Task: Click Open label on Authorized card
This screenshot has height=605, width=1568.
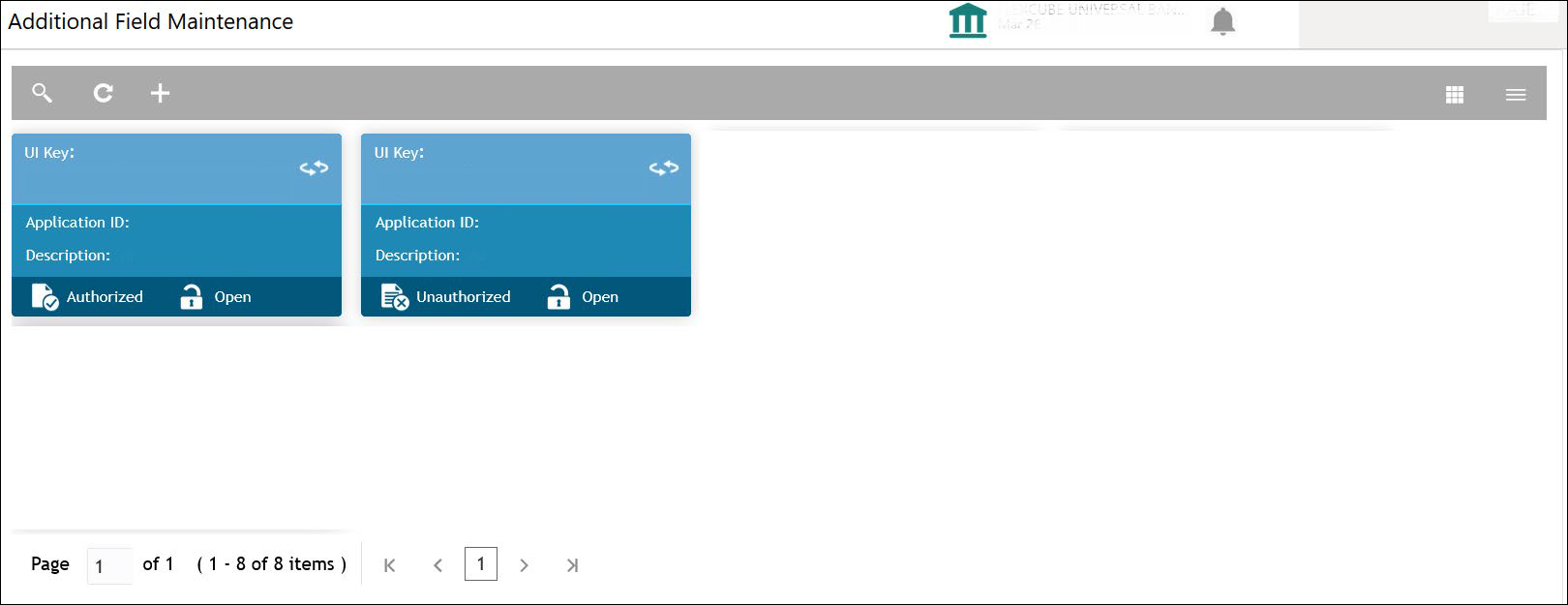Action: [x=232, y=297]
